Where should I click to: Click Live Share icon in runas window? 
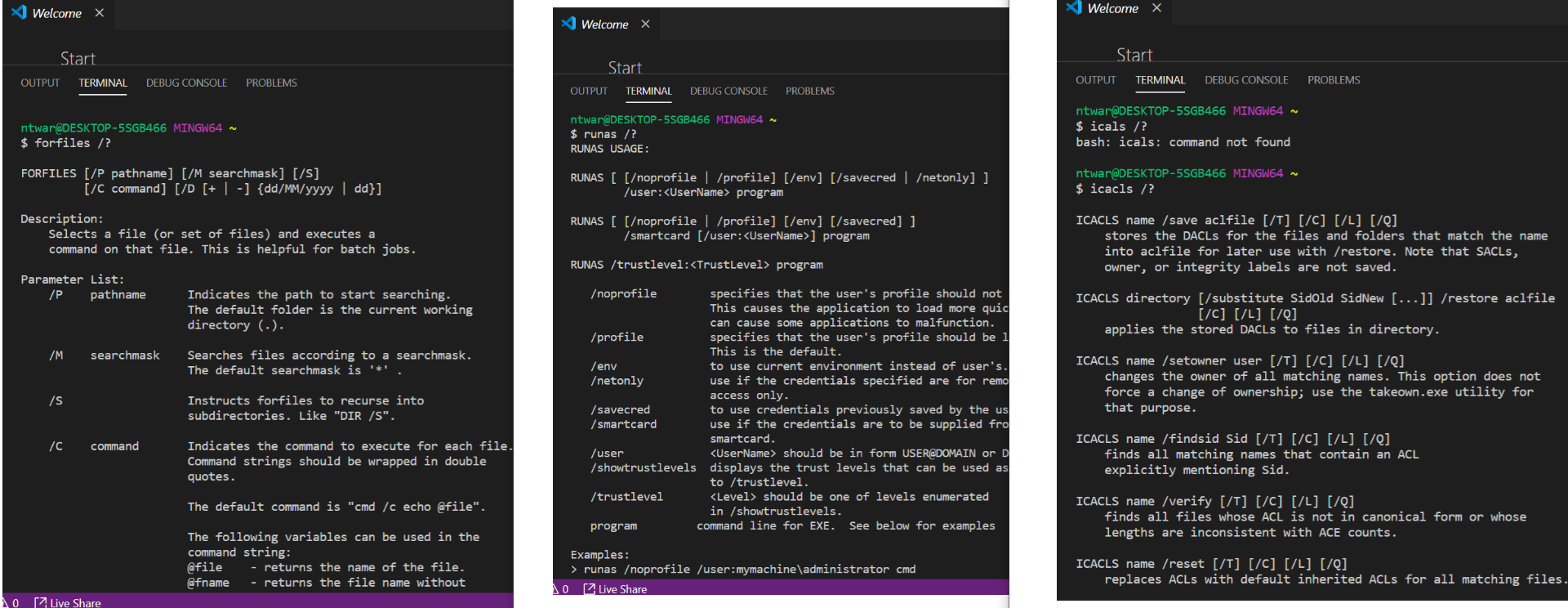pos(589,589)
